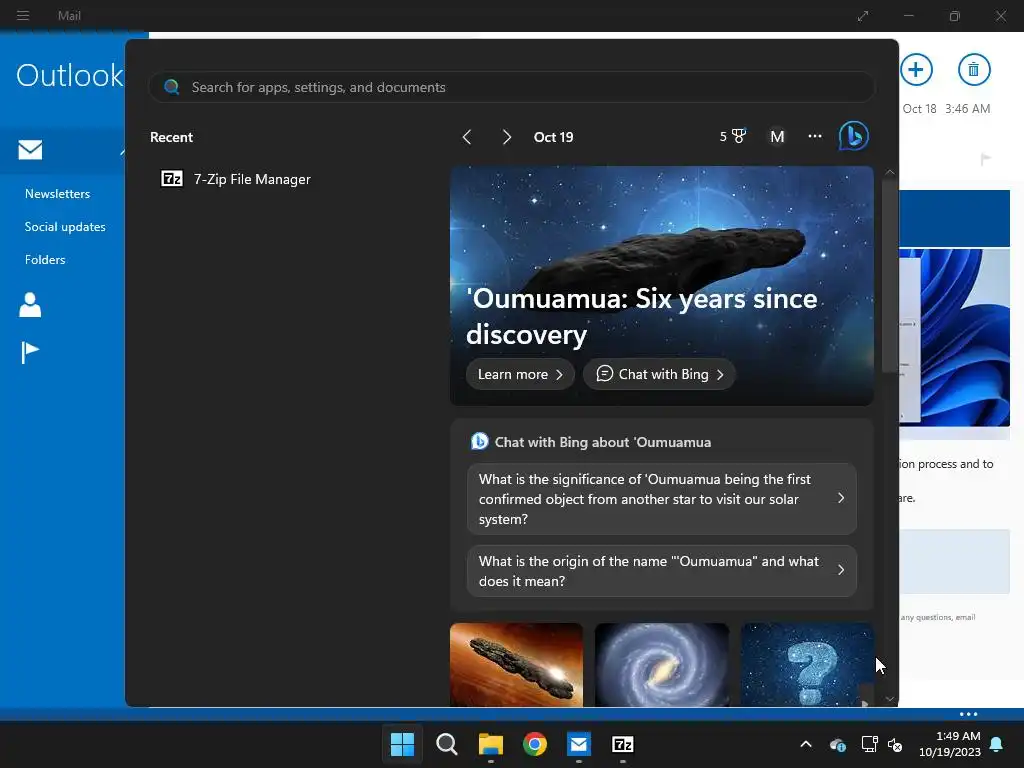Click the Oct 19 date label
The width and height of the screenshot is (1024, 768).
click(x=553, y=137)
